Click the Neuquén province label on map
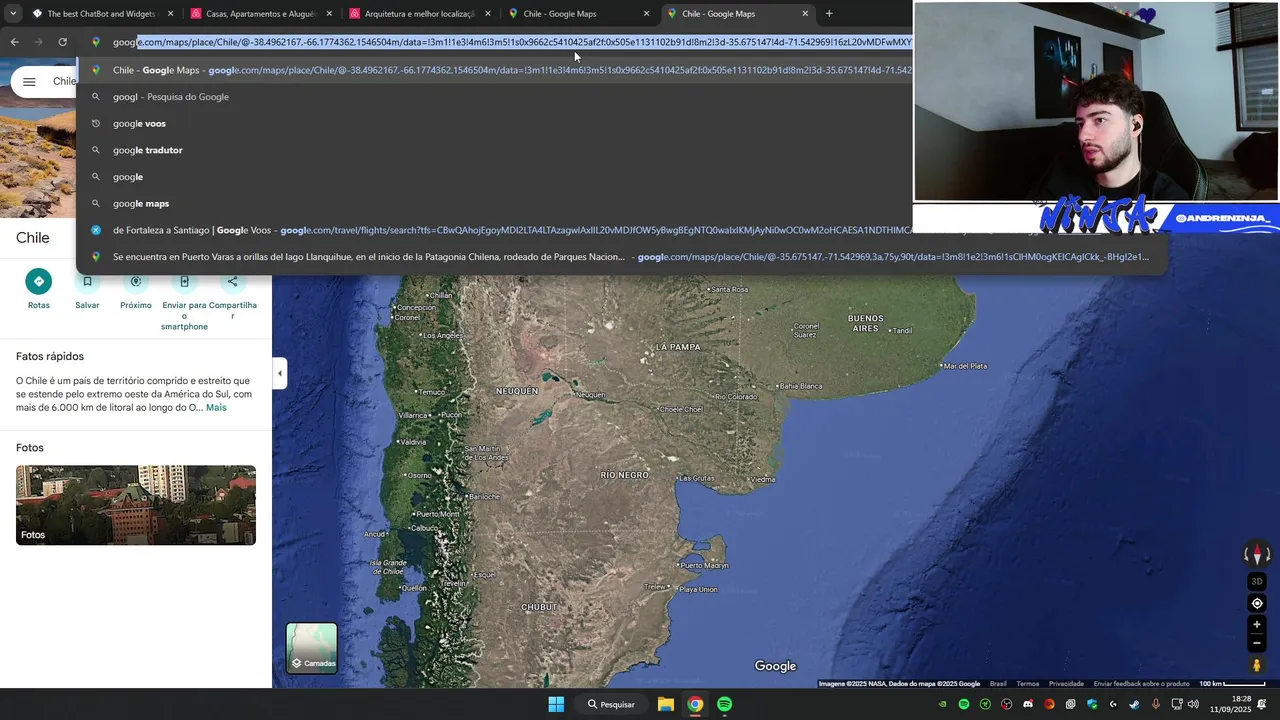Image resolution: width=1280 pixels, height=720 pixels. pos(517,391)
